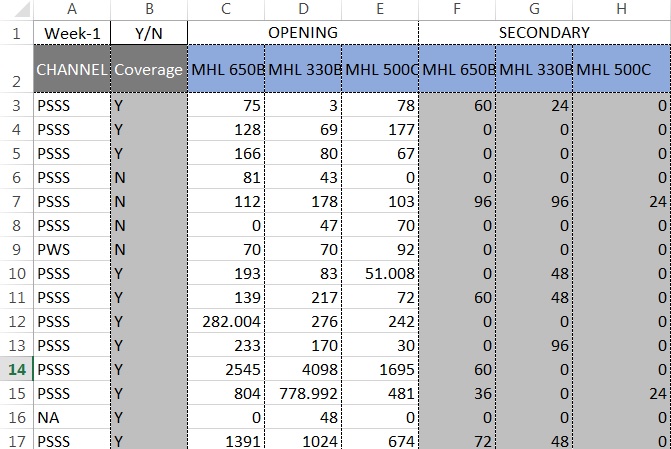Screen dimensions: 671x449
Task: Select row 7 header
Action: (17, 201)
